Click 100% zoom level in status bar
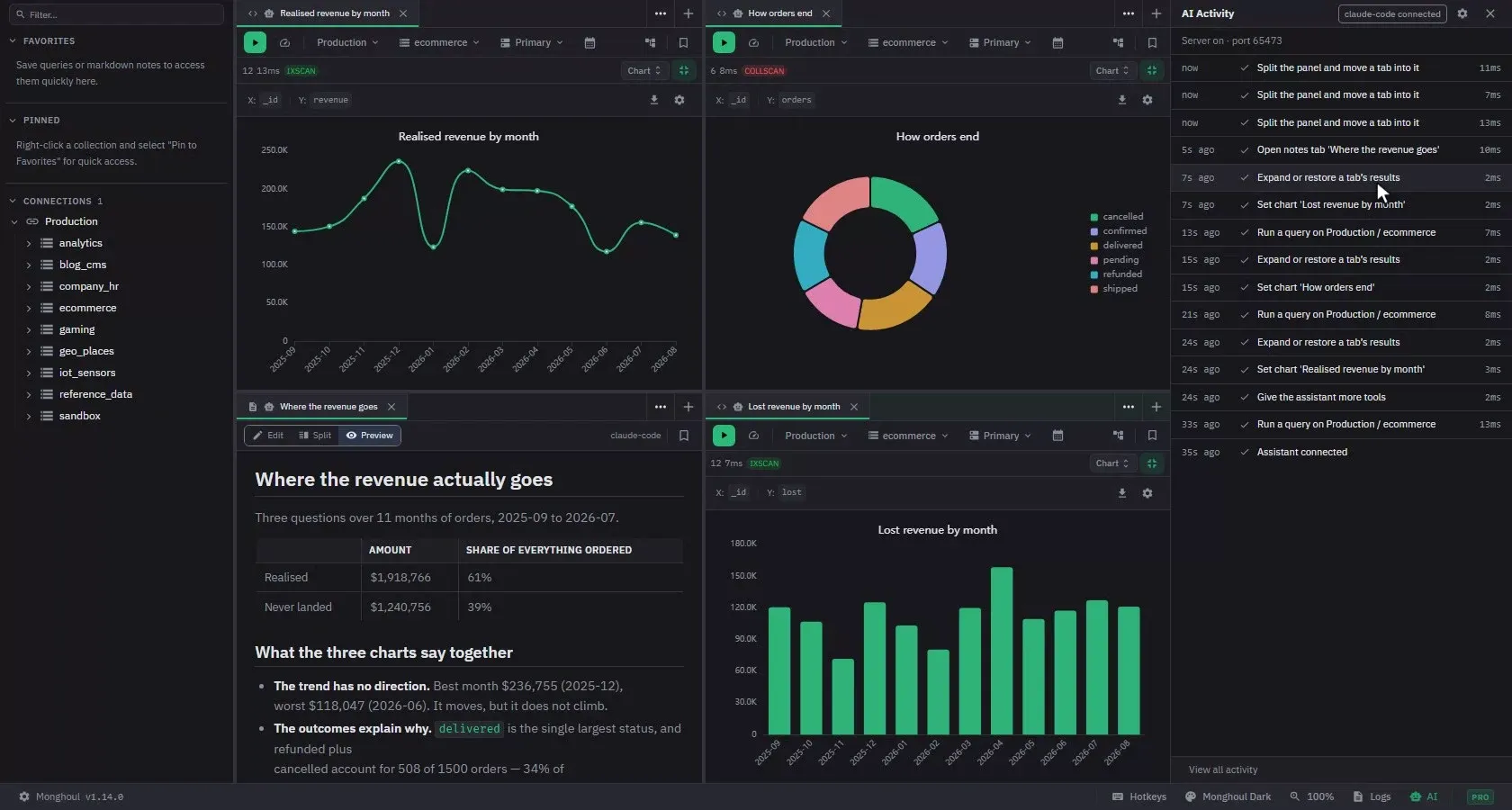This screenshot has width=1512, height=810. point(1311,796)
